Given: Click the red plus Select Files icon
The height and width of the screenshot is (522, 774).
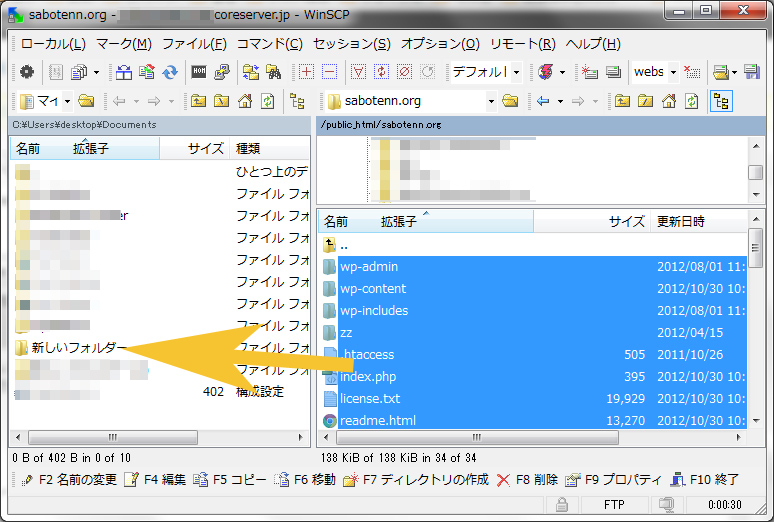Looking at the screenshot, I should click(x=306, y=72).
